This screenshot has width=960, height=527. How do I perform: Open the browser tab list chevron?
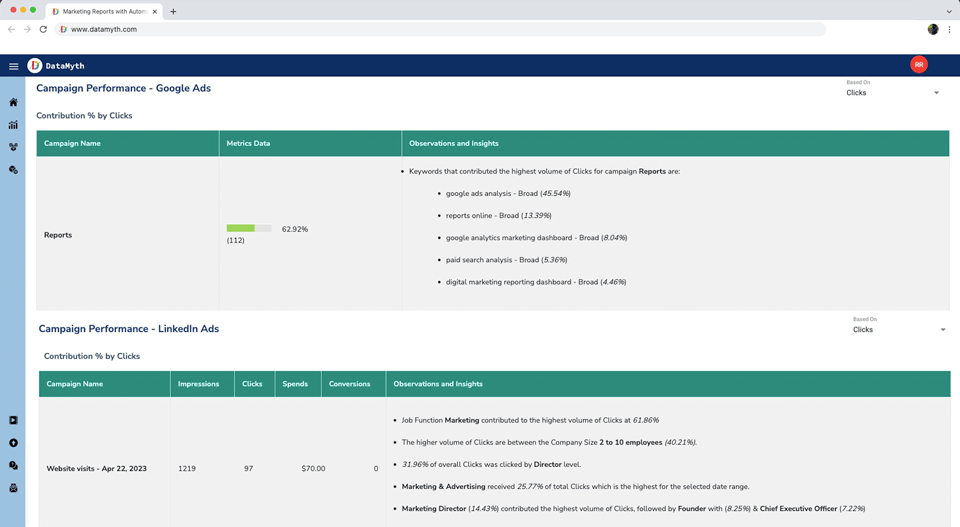point(948,12)
